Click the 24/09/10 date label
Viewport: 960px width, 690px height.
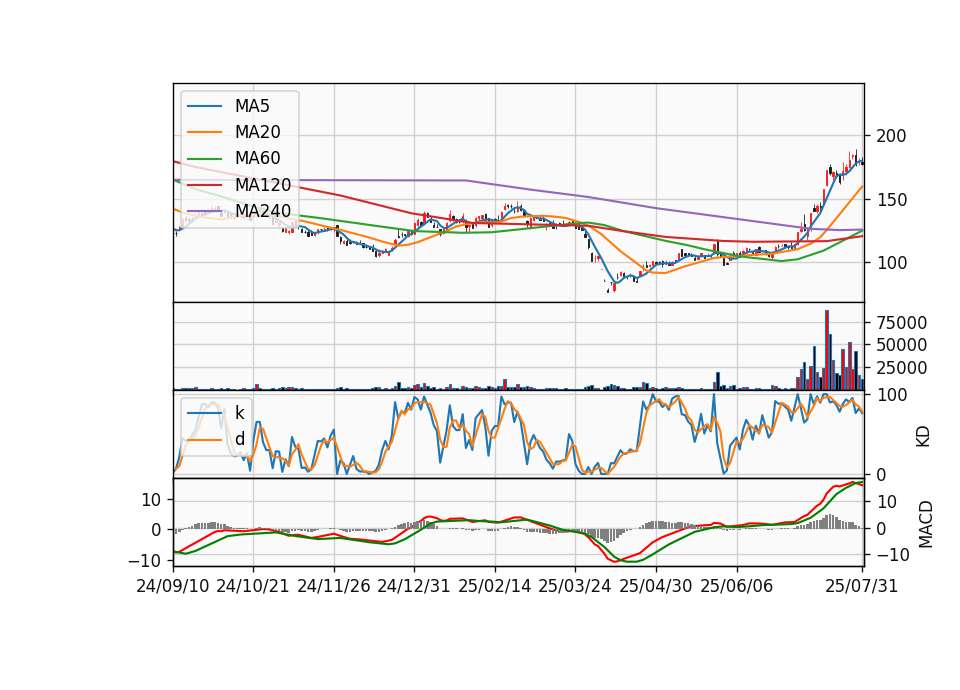point(173,586)
